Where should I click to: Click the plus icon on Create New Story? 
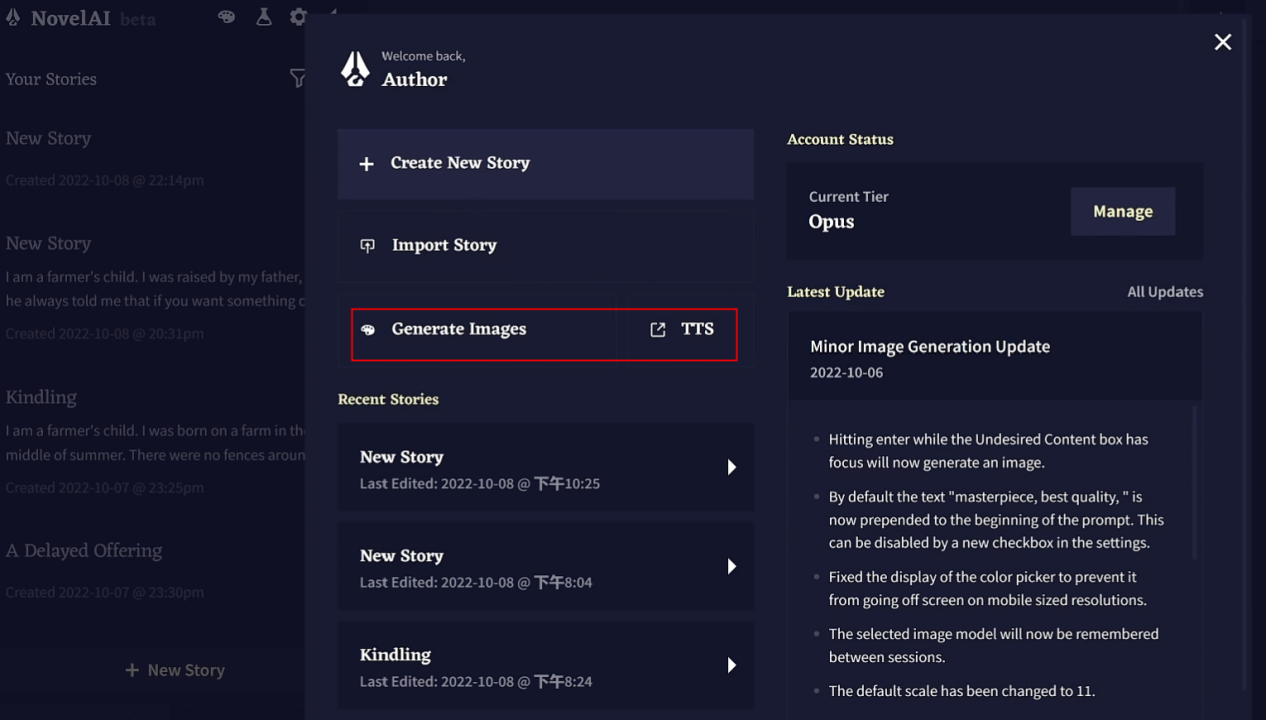click(x=366, y=163)
